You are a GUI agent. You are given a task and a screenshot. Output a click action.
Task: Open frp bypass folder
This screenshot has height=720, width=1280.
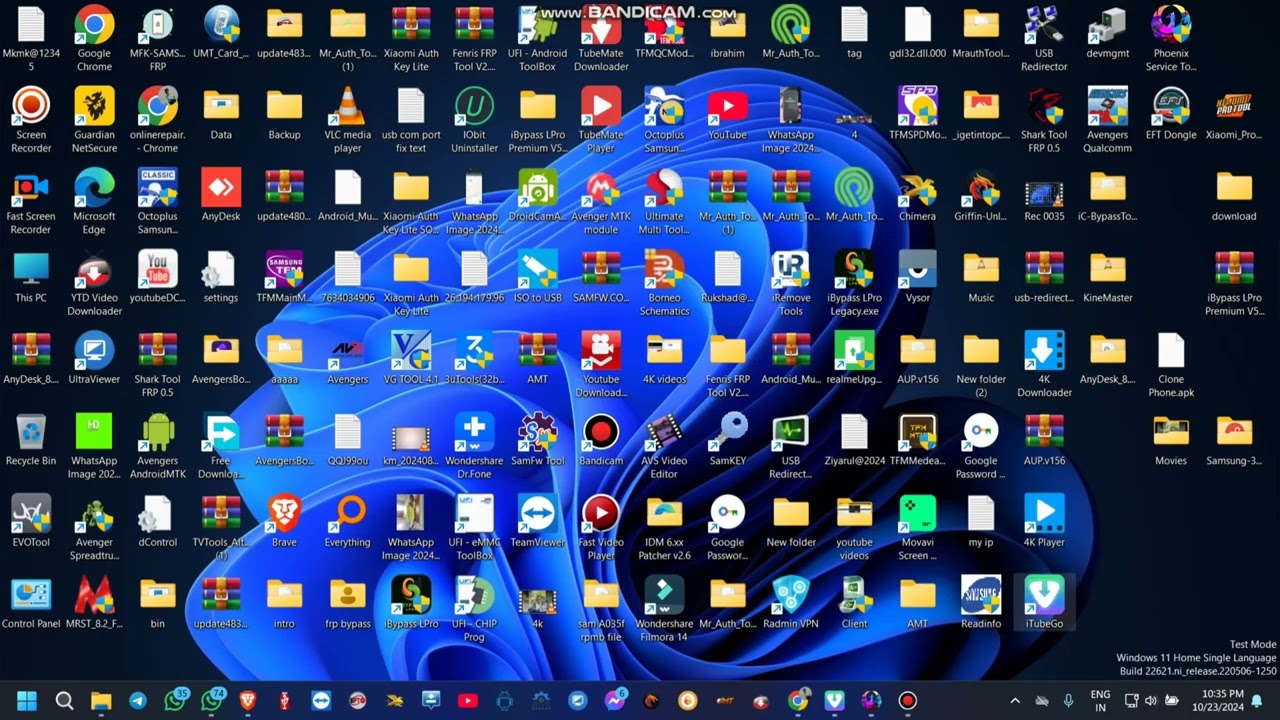pyautogui.click(x=348, y=604)
